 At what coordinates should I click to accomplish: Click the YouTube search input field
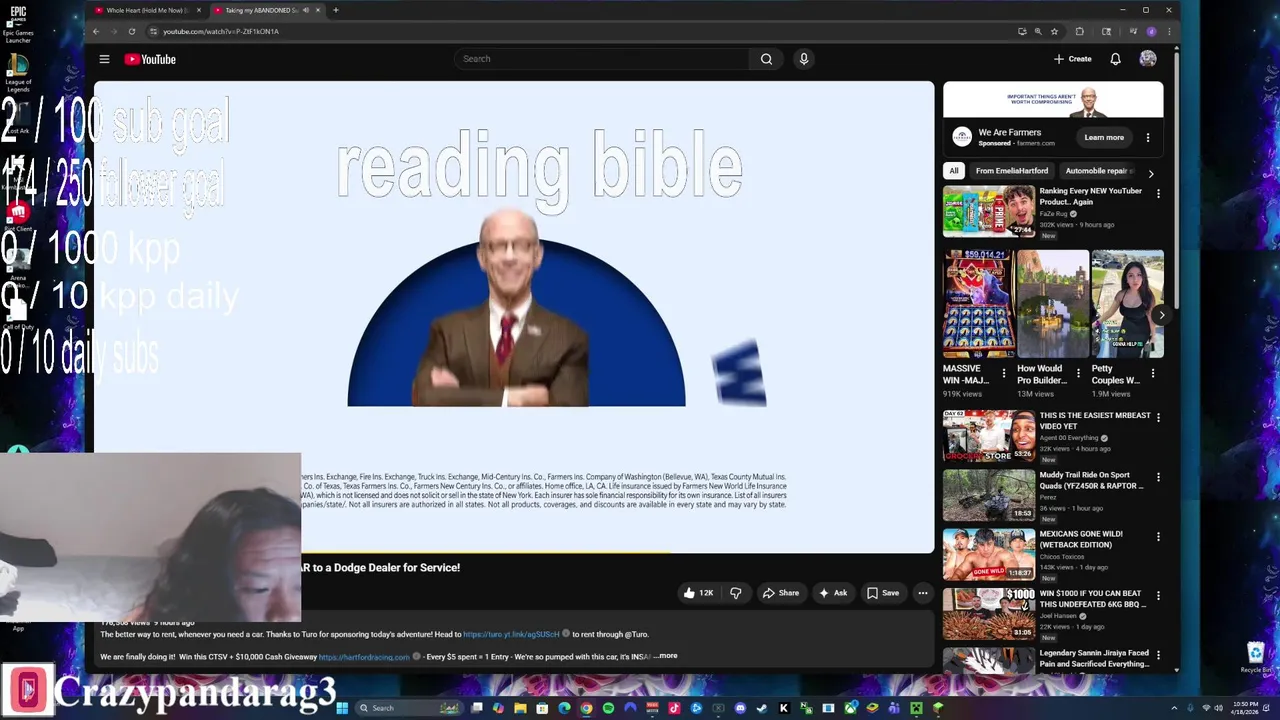[x=602, y=59]
